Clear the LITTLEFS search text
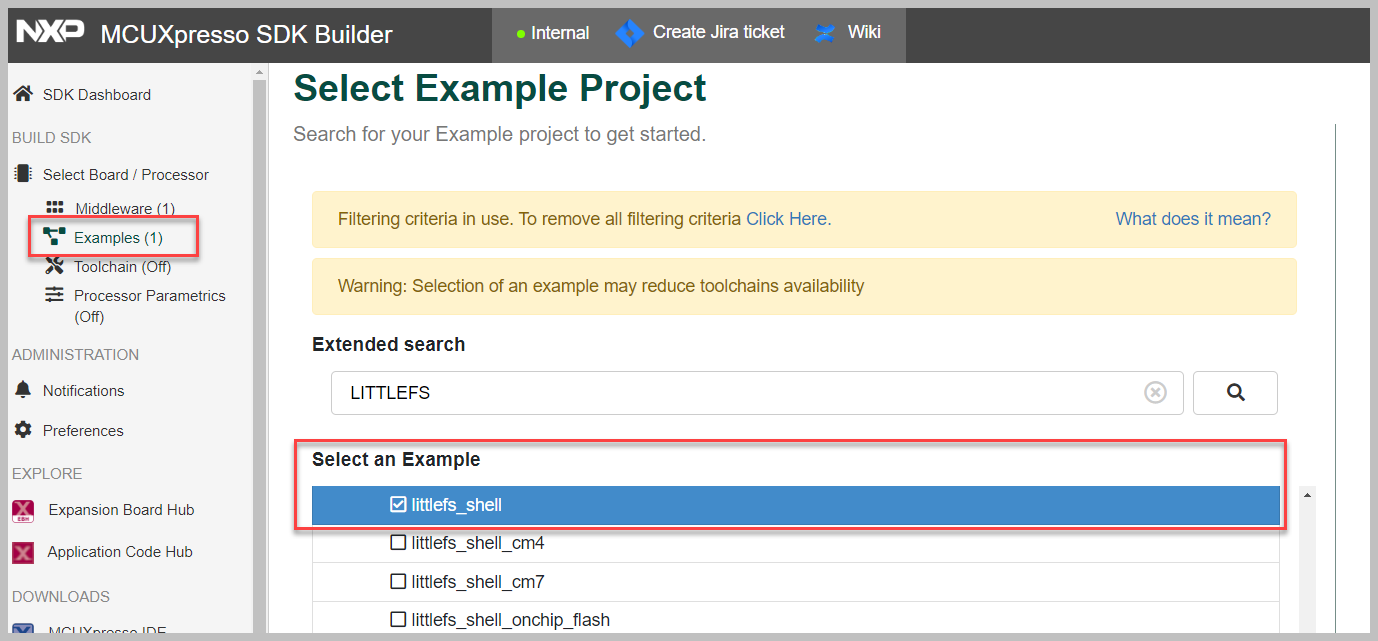The height and width of the screenshot is (641, 1378). tap(1155, 393)
